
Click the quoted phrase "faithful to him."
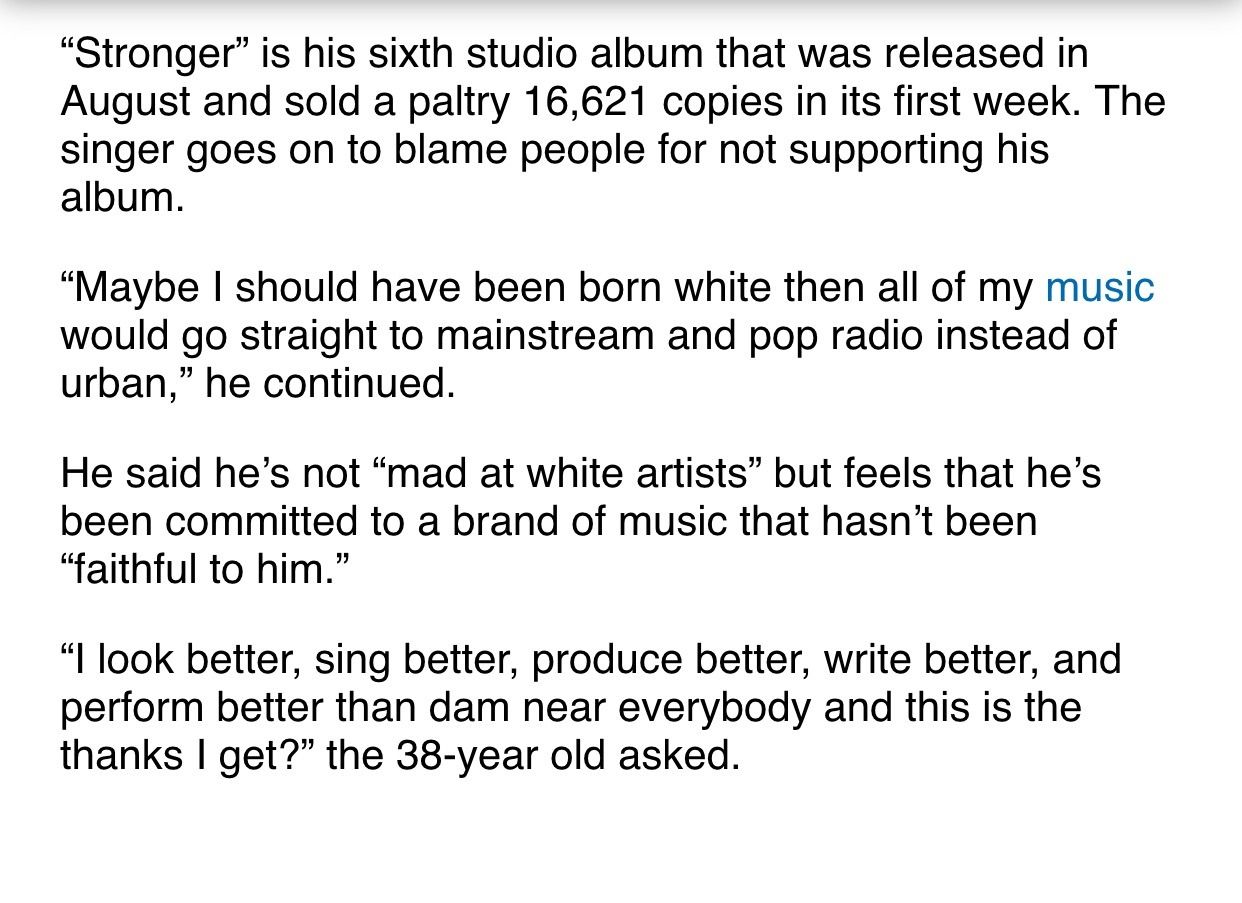tap(201, 568)
